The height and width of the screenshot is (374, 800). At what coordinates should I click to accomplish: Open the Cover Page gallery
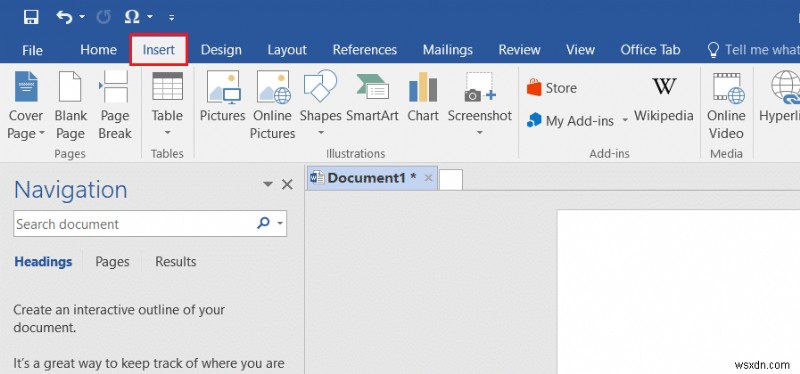click(26, 106)
